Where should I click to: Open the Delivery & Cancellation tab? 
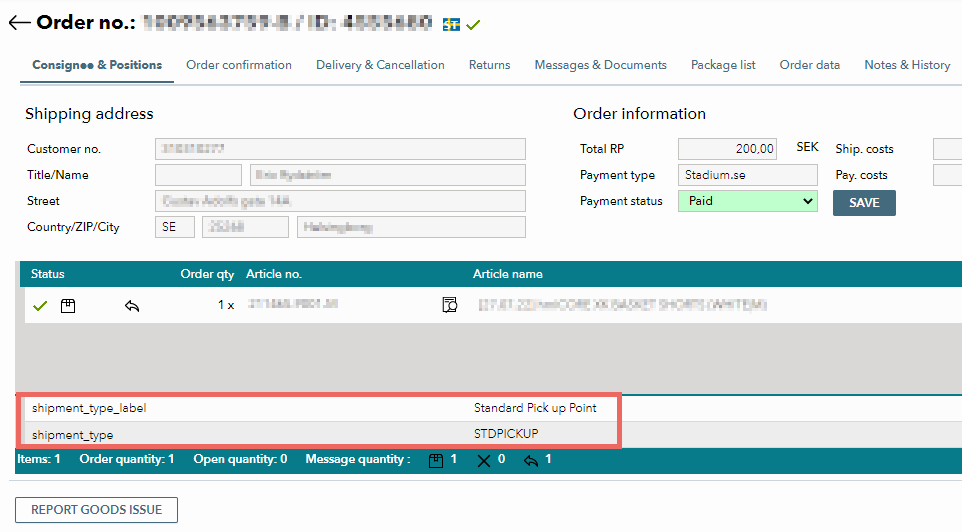click(380, 65)
